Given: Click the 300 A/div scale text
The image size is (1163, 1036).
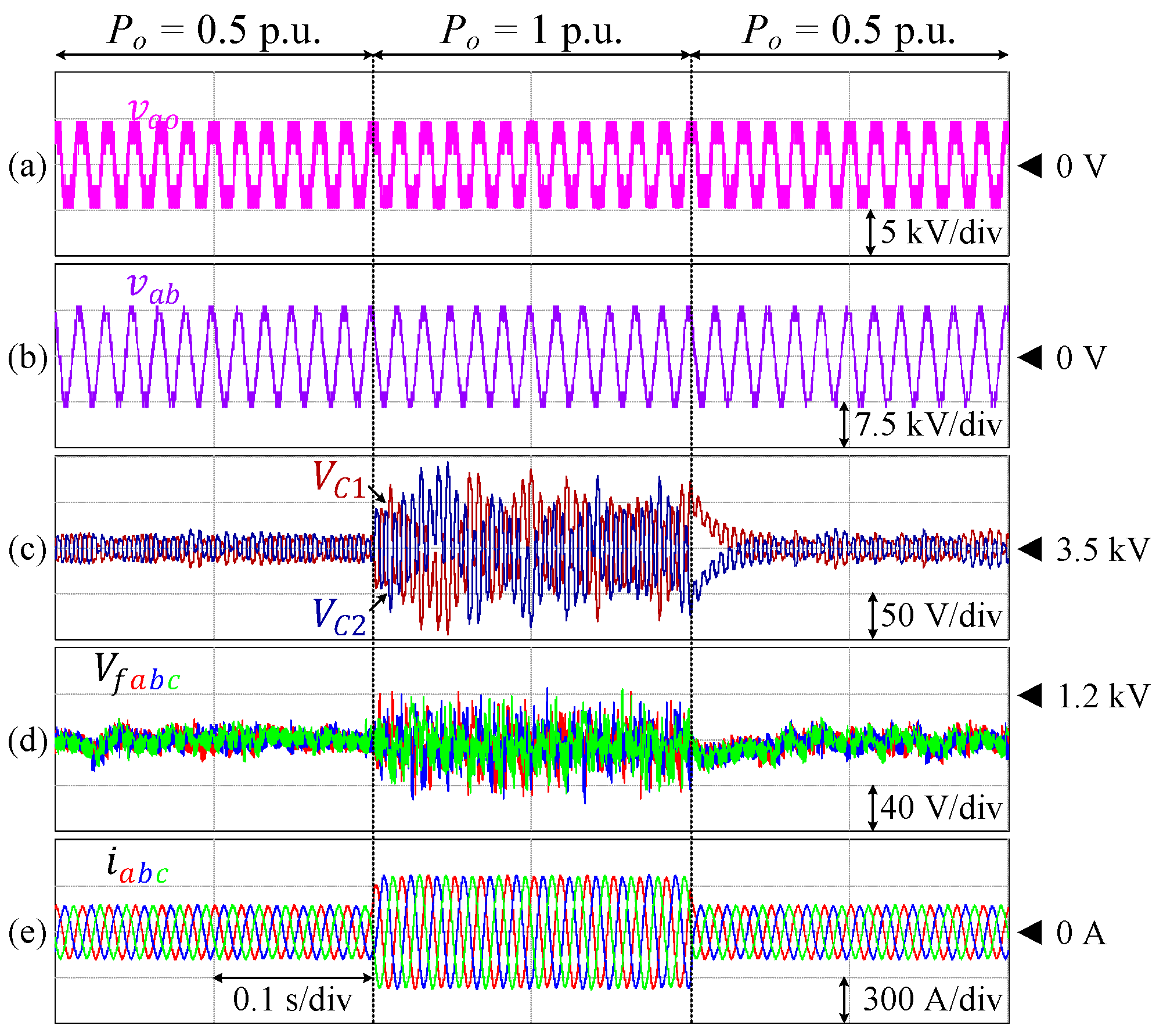Looking at the screenshot, I should (x=932, y=999).
